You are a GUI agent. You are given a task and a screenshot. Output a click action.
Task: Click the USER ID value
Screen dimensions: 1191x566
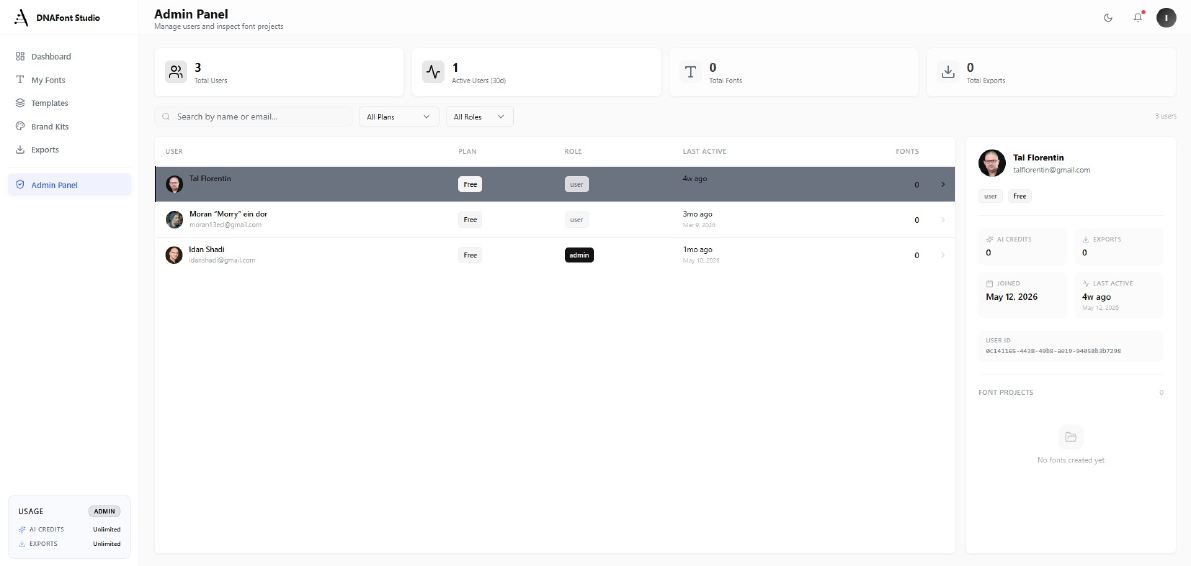1054,351
